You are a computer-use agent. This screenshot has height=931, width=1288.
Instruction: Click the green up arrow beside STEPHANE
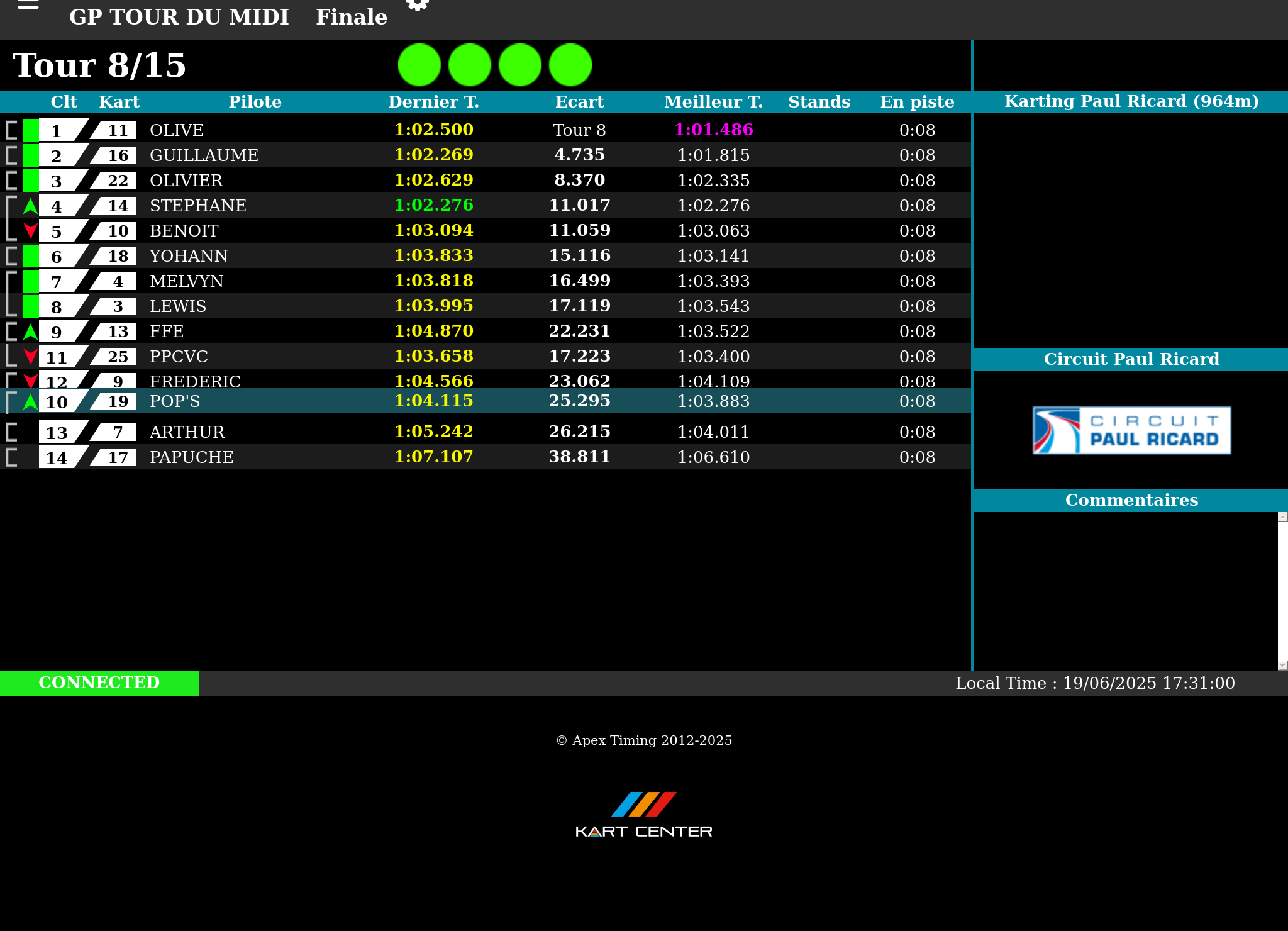coord(30,206)
